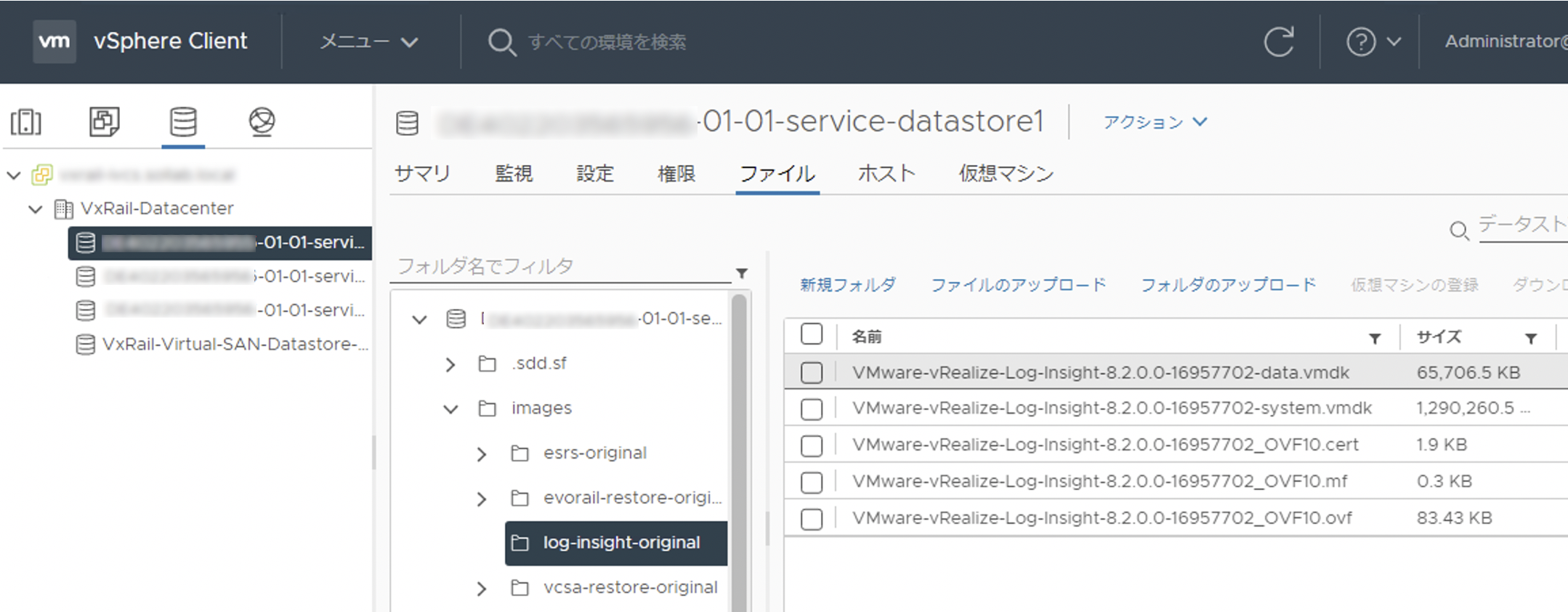Click ファイルのアップロード button

[1019, 285]
